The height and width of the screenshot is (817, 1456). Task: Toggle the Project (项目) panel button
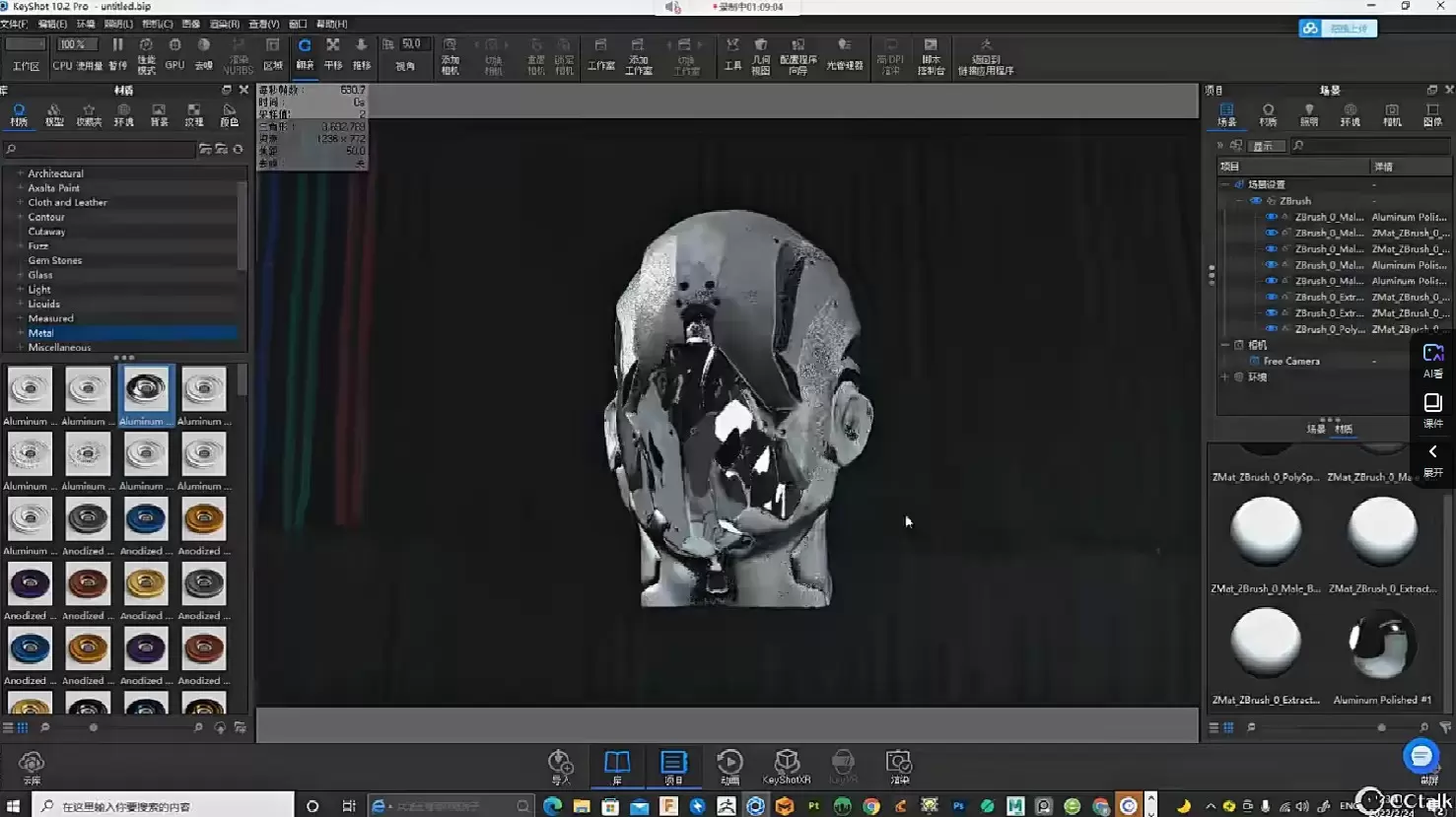tap(673, 767)
